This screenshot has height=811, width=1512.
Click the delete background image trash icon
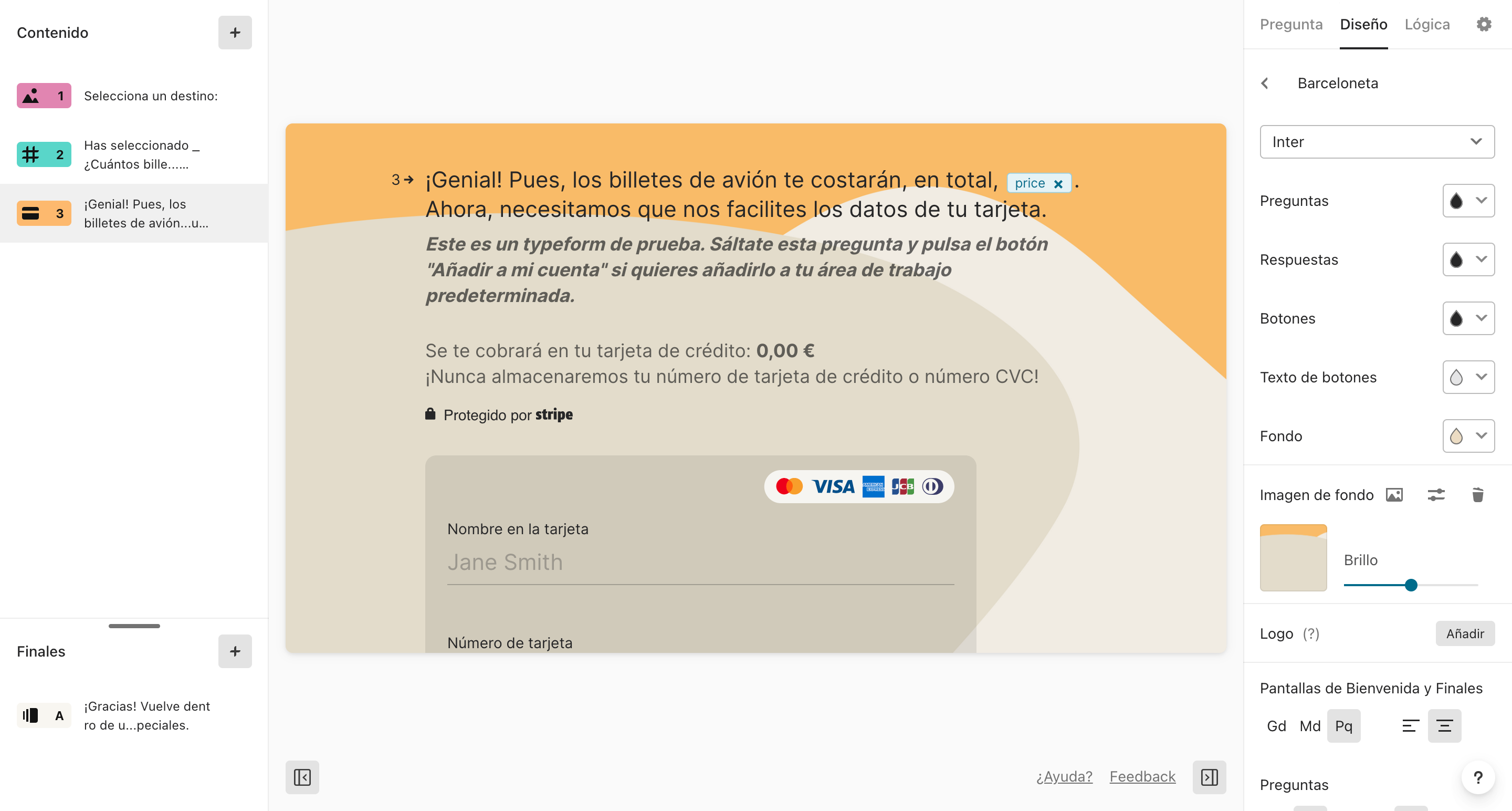1477,494
